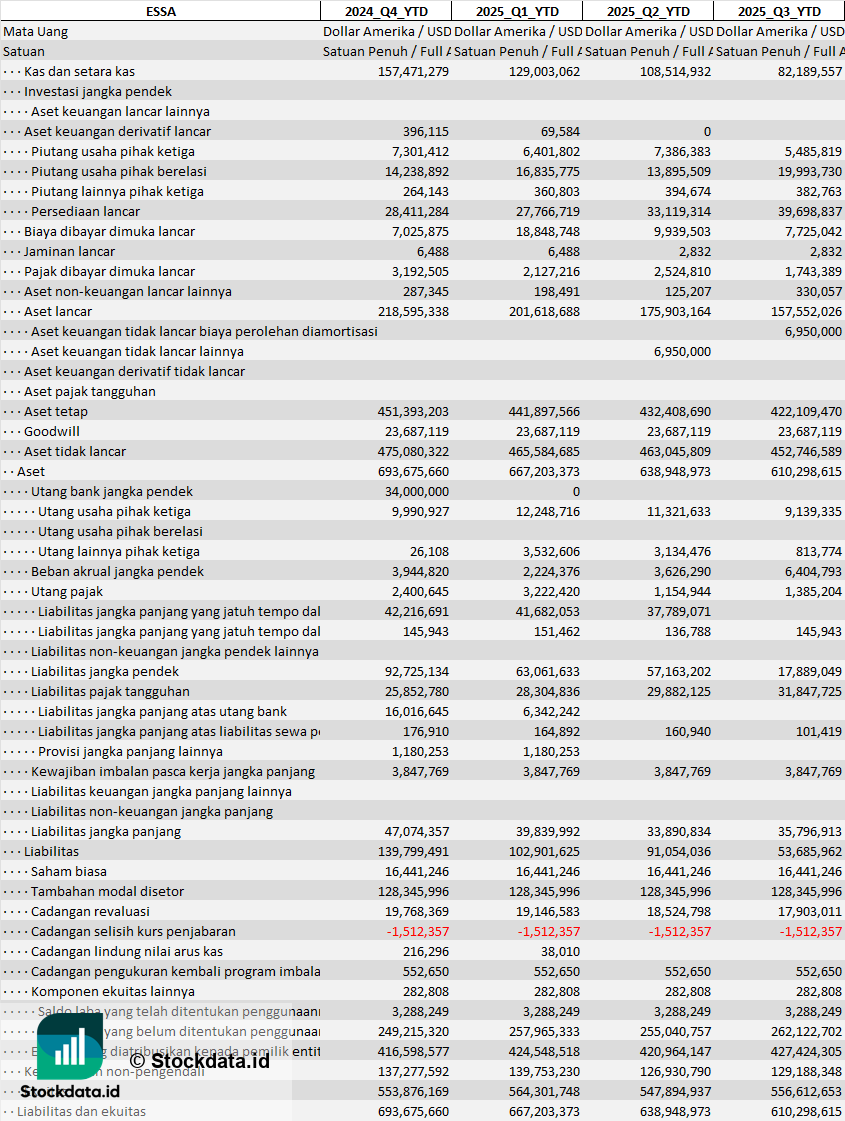This screenshot has height=1121, width=845.
Task: Select the Saham biasa row label
Action: [69, 871]
